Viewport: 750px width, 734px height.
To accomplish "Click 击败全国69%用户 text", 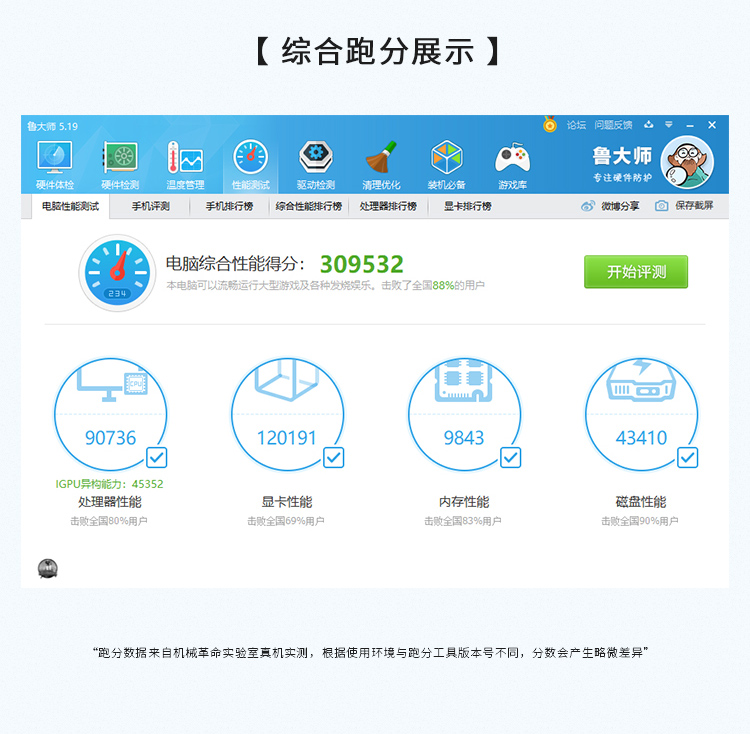I will coord(286,521).
